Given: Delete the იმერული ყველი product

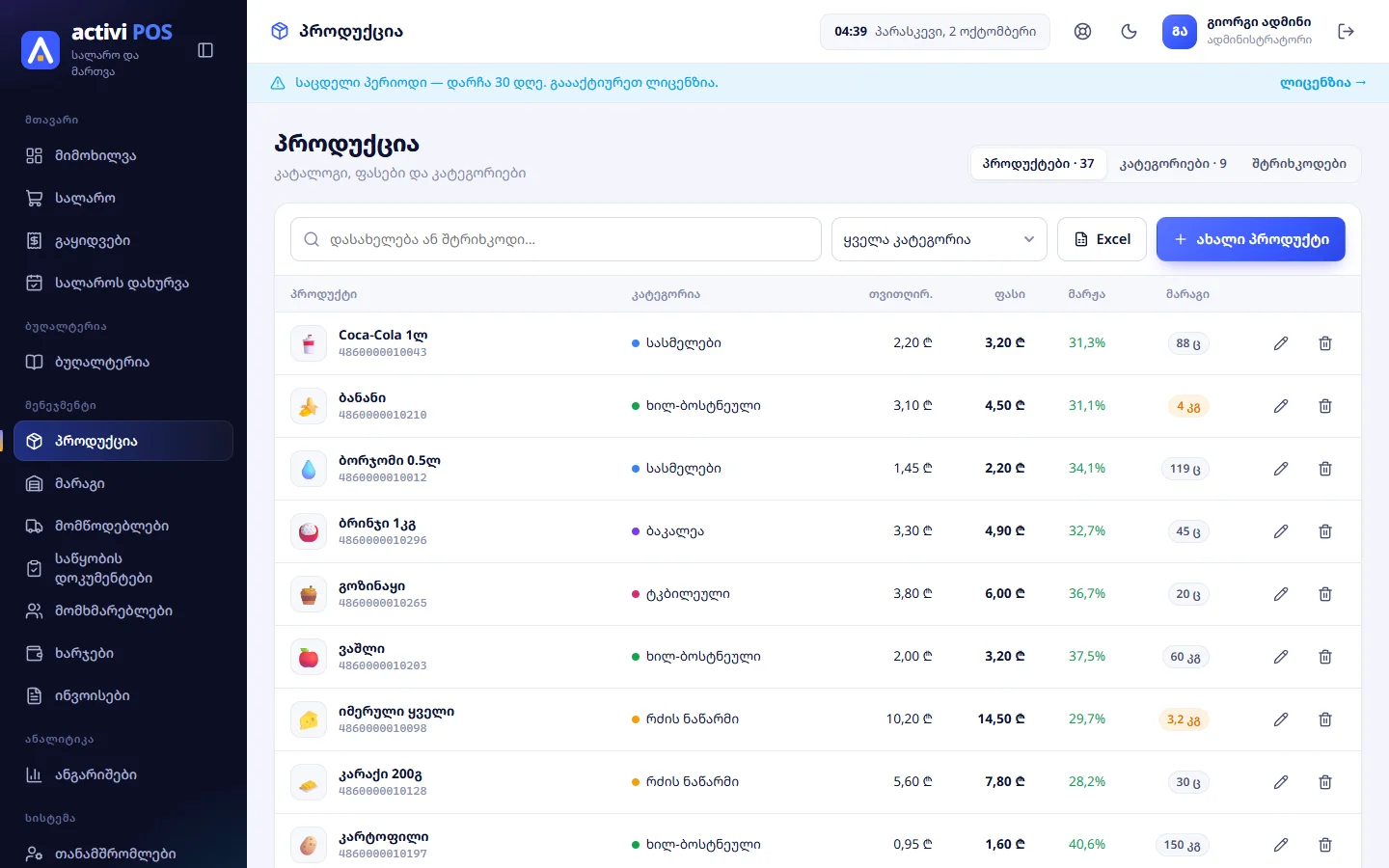Looking at the screenshot, I should click(1325, 719).
